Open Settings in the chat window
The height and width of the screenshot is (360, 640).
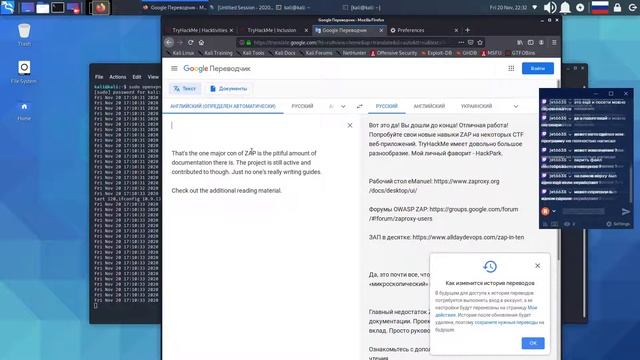tap(618, 224)
